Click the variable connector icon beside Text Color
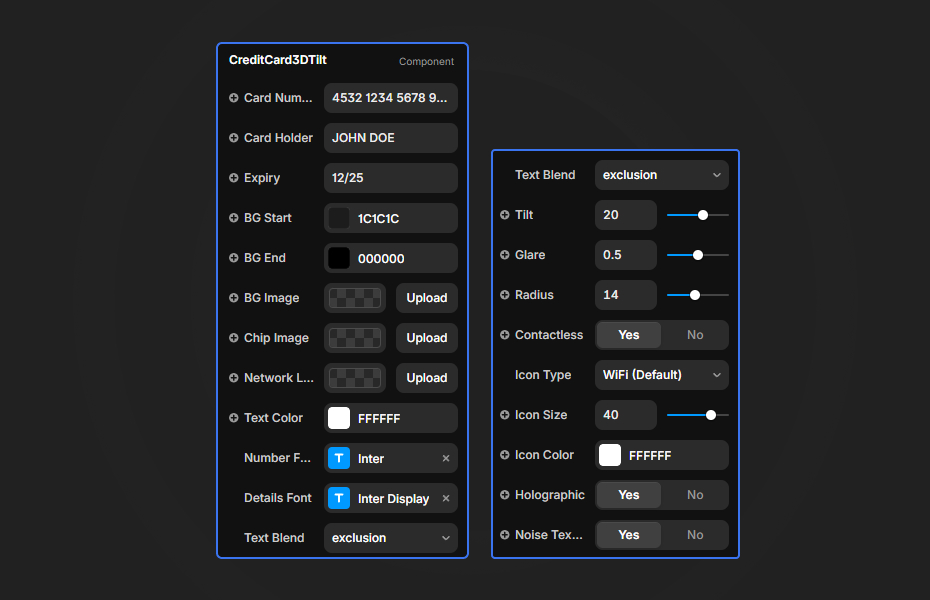 [231, 418]
